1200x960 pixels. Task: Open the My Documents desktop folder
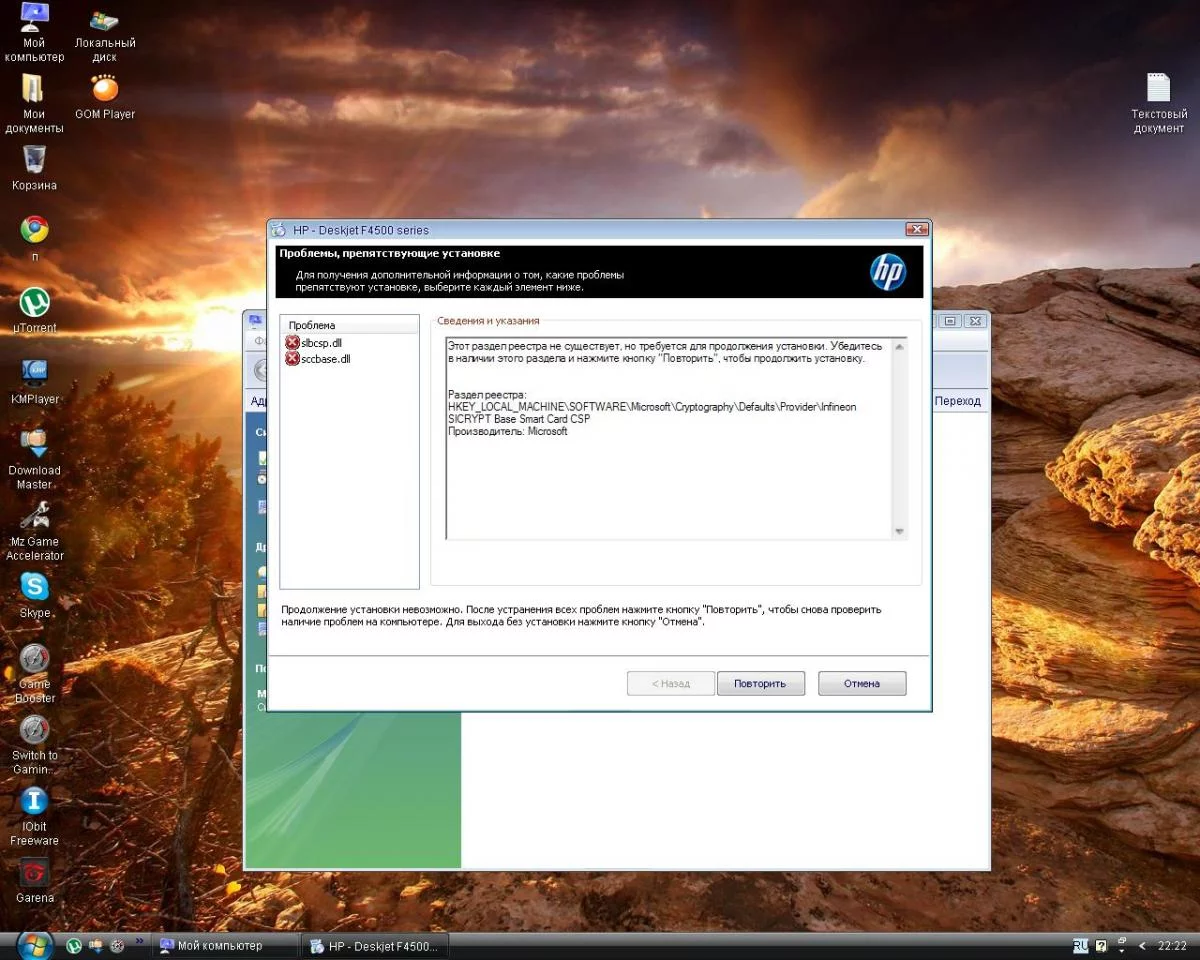[x=34, y=103]
